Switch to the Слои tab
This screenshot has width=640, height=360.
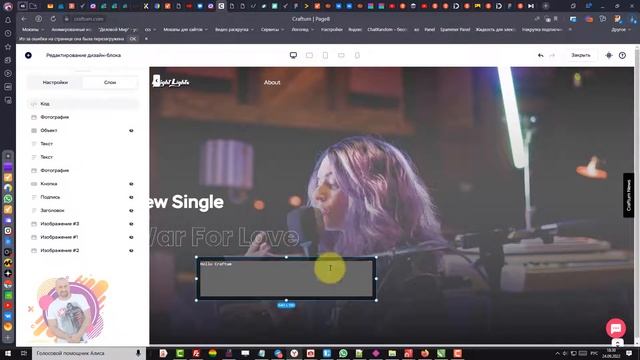click(x=110, y=82)
